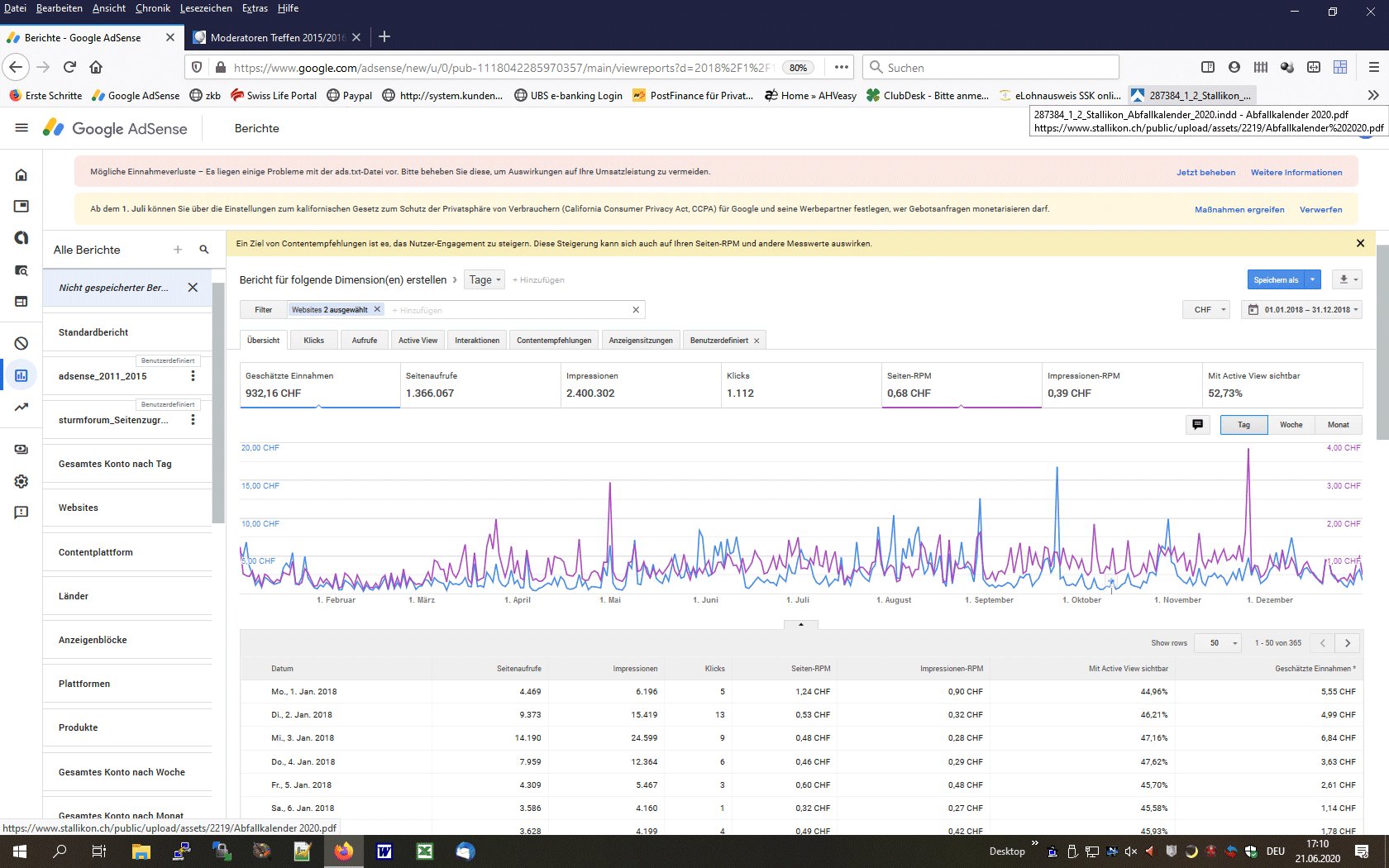Screen dimensions: 1389x868
Task: Open the AdSense hamburger main menu
Action: click(21, 128)
